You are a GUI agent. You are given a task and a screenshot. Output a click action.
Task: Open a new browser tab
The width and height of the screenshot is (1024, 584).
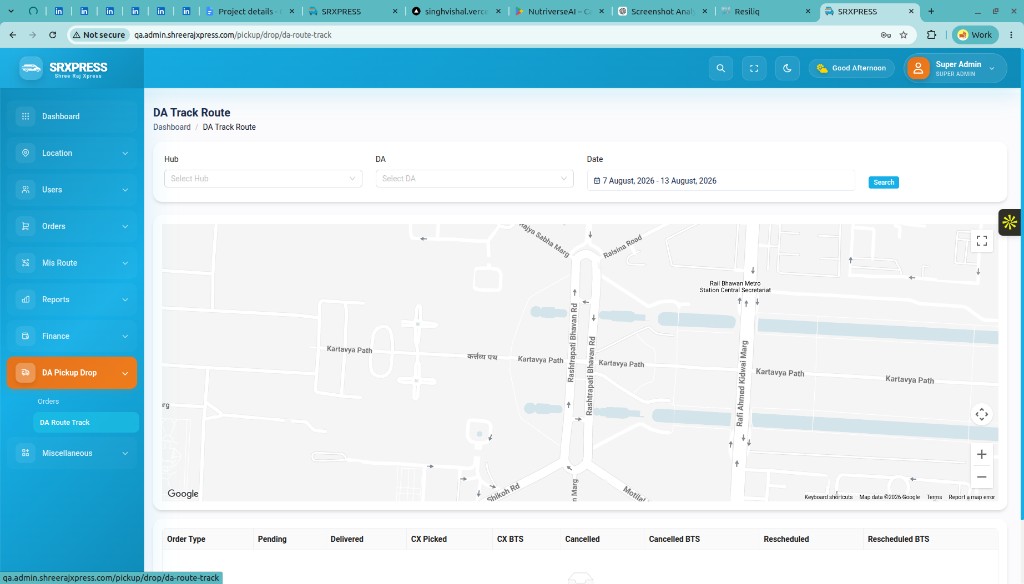click(931, 11)
